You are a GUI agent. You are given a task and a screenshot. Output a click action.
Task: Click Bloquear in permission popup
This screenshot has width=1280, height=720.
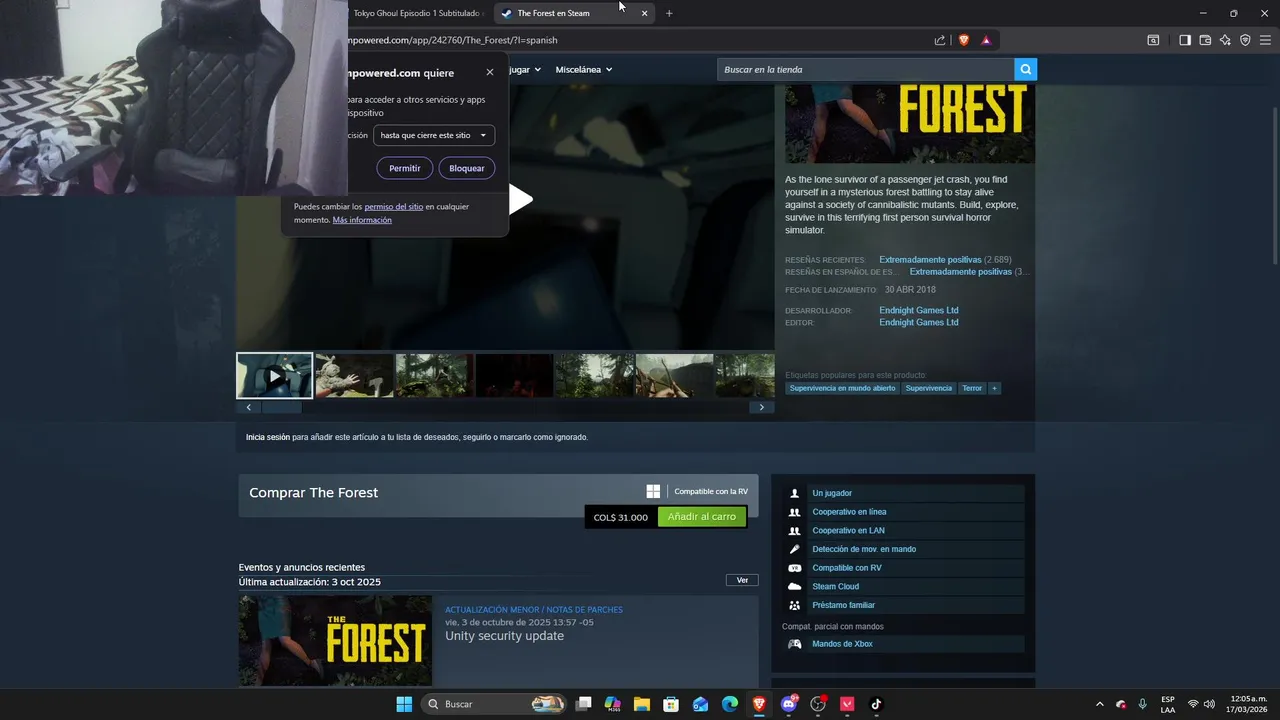[467, 168]
